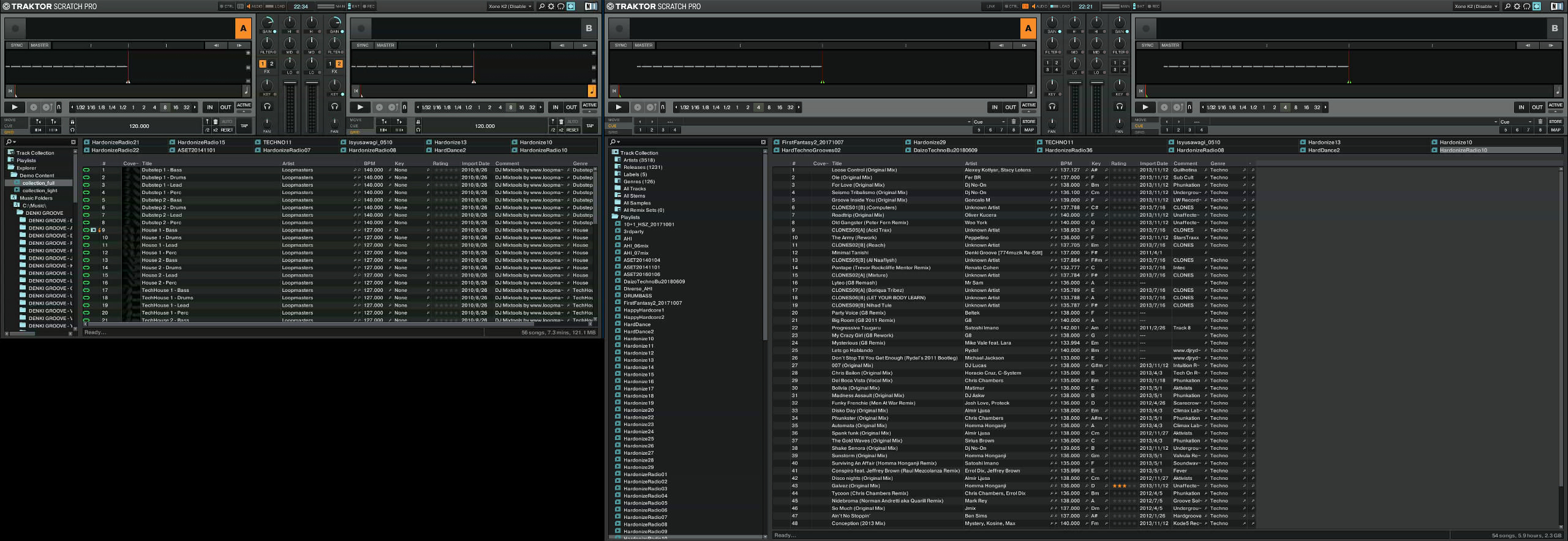Viewport: 1568px width, 541px height.
Task: Toggle MASTER on left window deck B
Action: 385,45
